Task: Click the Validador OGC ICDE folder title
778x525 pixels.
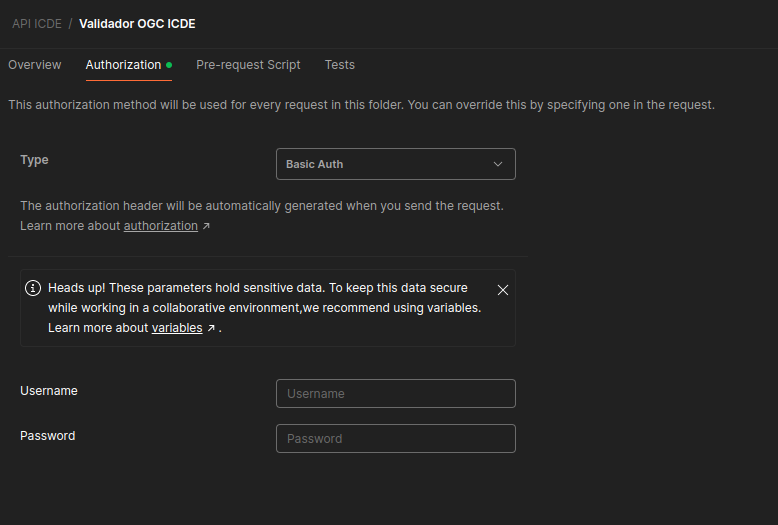Action: tap(137, 24)
